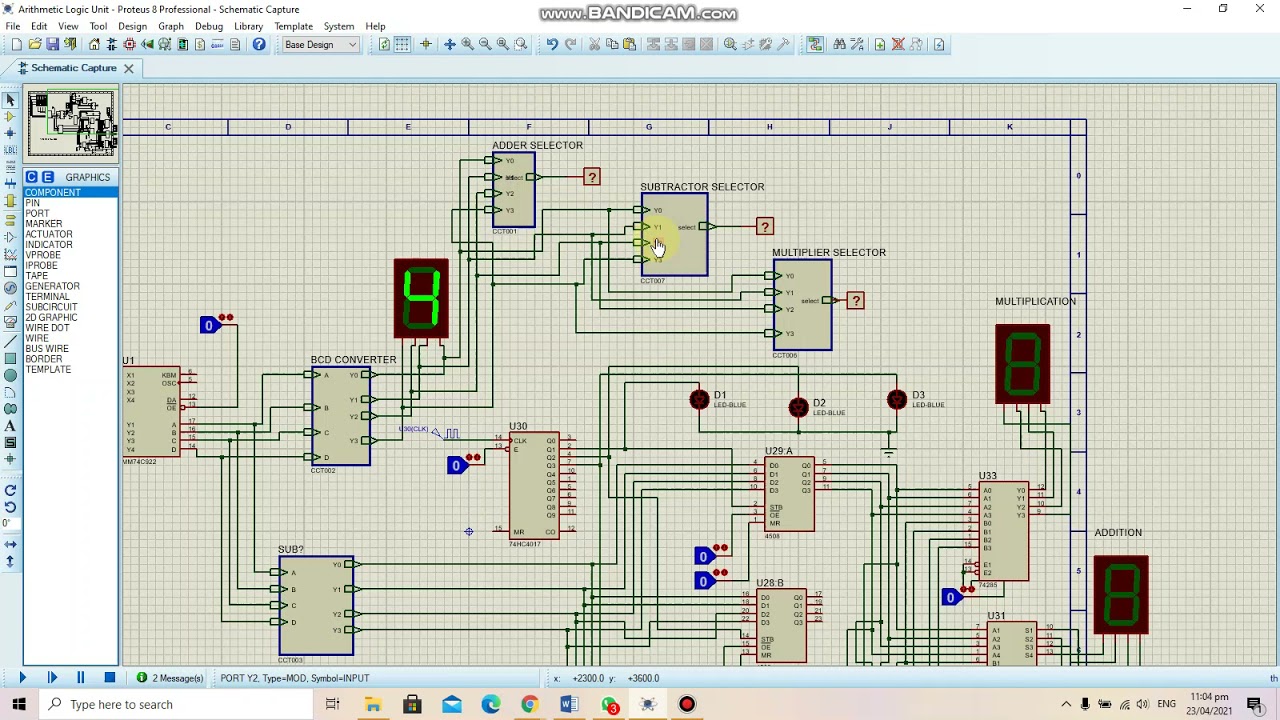Click the overview thumbnail of the schematic
The width and height of the screenshot is (1280, 720).
[x=71, y=124]
